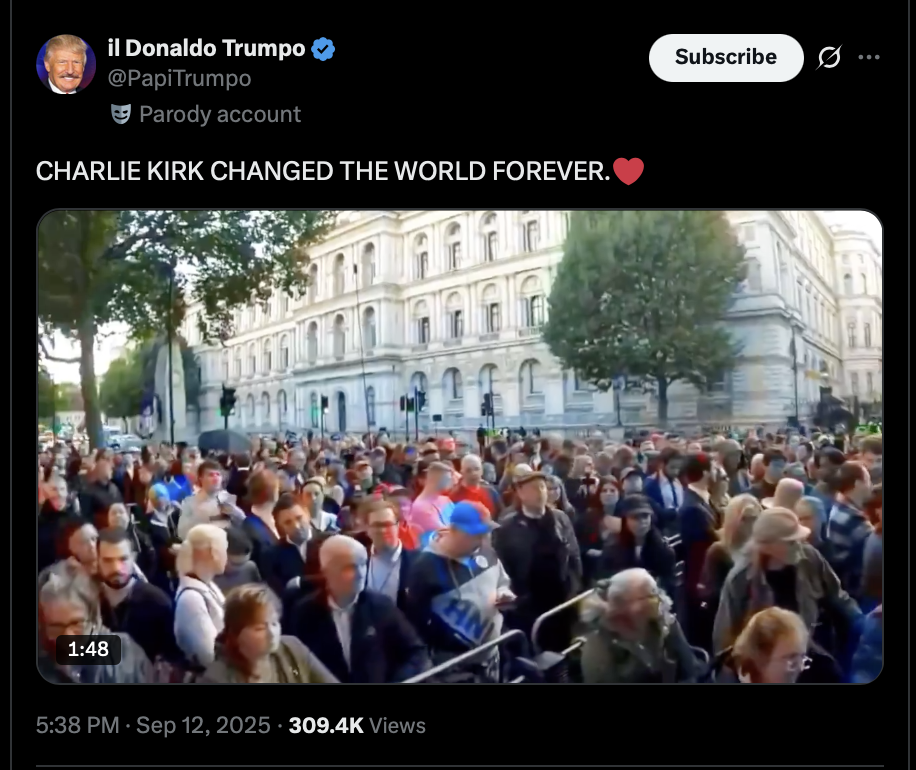Click the Parody account label
The width and height of the screenshot is (916, 770).
pyautogui.click(x=220, y=114)
